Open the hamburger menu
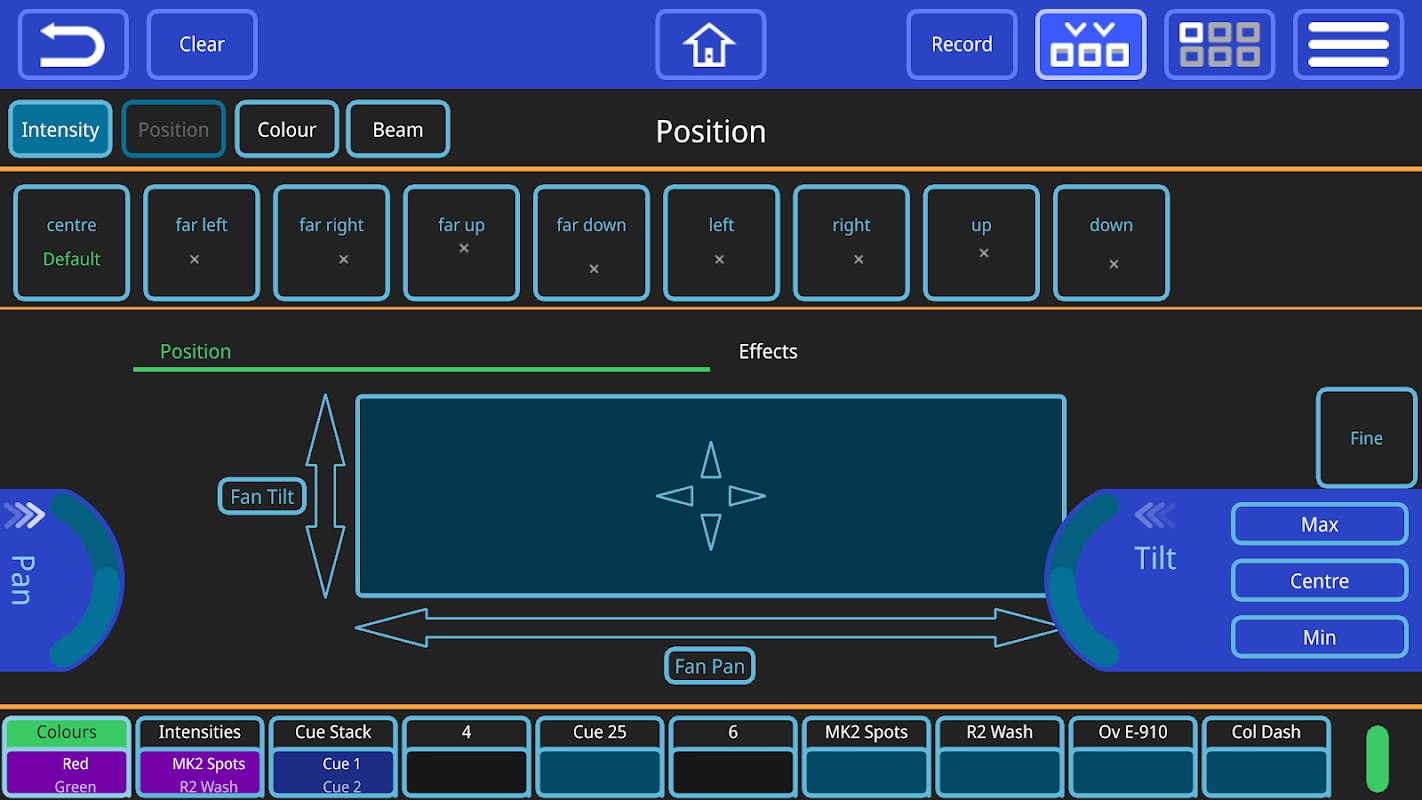Image resolution: width=1422 pixels, height=800 pixels. pos(1348,45)
